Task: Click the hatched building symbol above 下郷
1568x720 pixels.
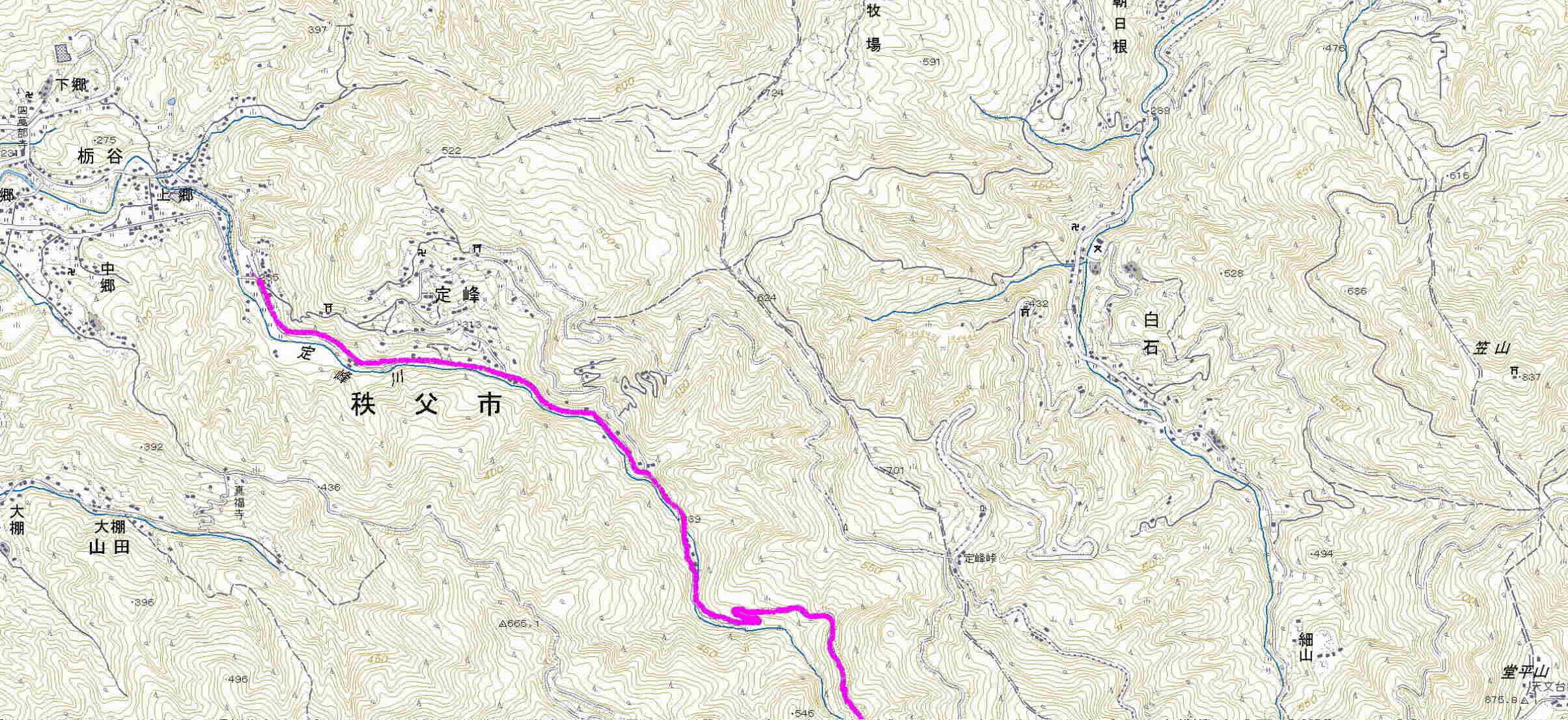Action: pyautogui.click(x=63, y=53)
